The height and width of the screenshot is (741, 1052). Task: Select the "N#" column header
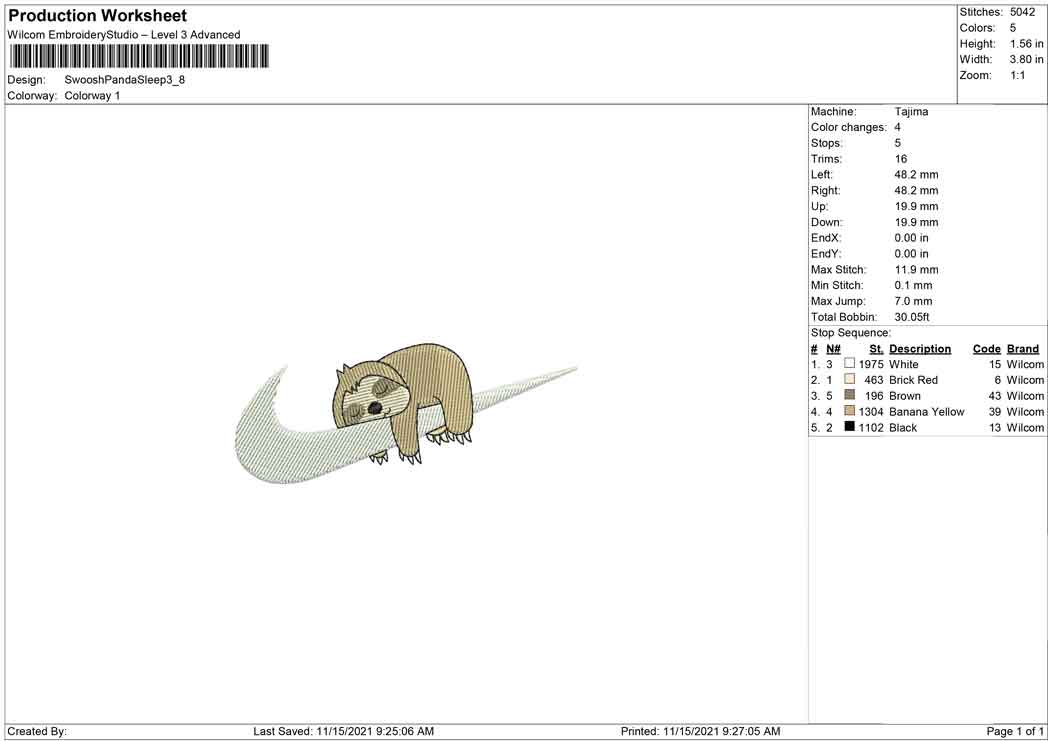coord(833,349)
